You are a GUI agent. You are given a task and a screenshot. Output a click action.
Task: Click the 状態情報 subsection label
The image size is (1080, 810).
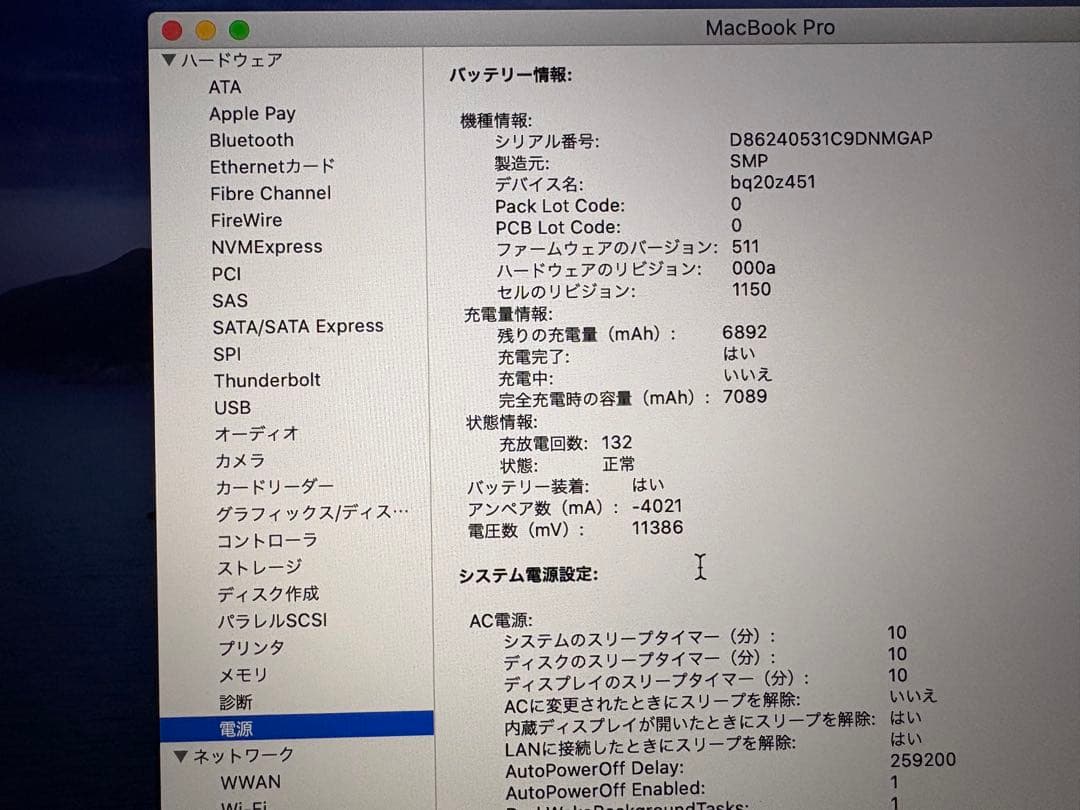(502, 422)
